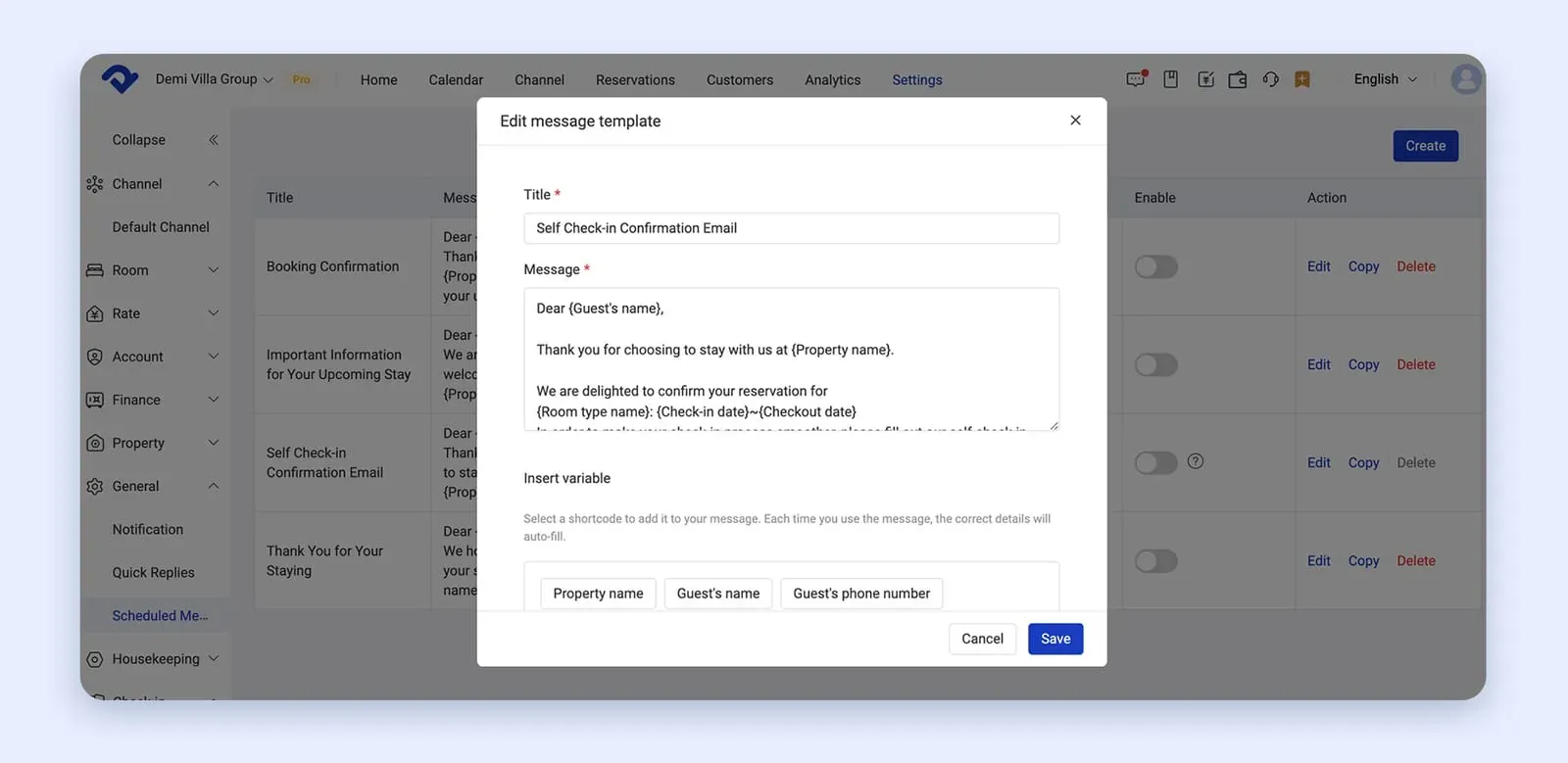Expand the Housekeeping section chevron

(214, 659)
